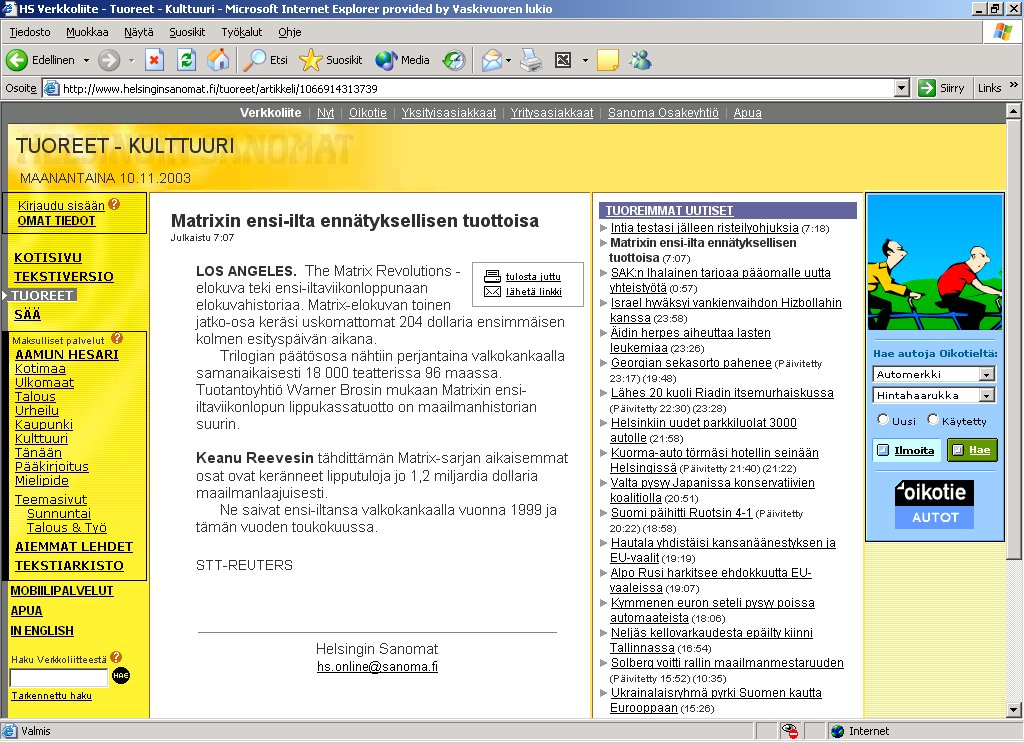This screenshot has height=744, width=1024.
Task: Click the Verkkoliite search input field
Action: (59, 677)
